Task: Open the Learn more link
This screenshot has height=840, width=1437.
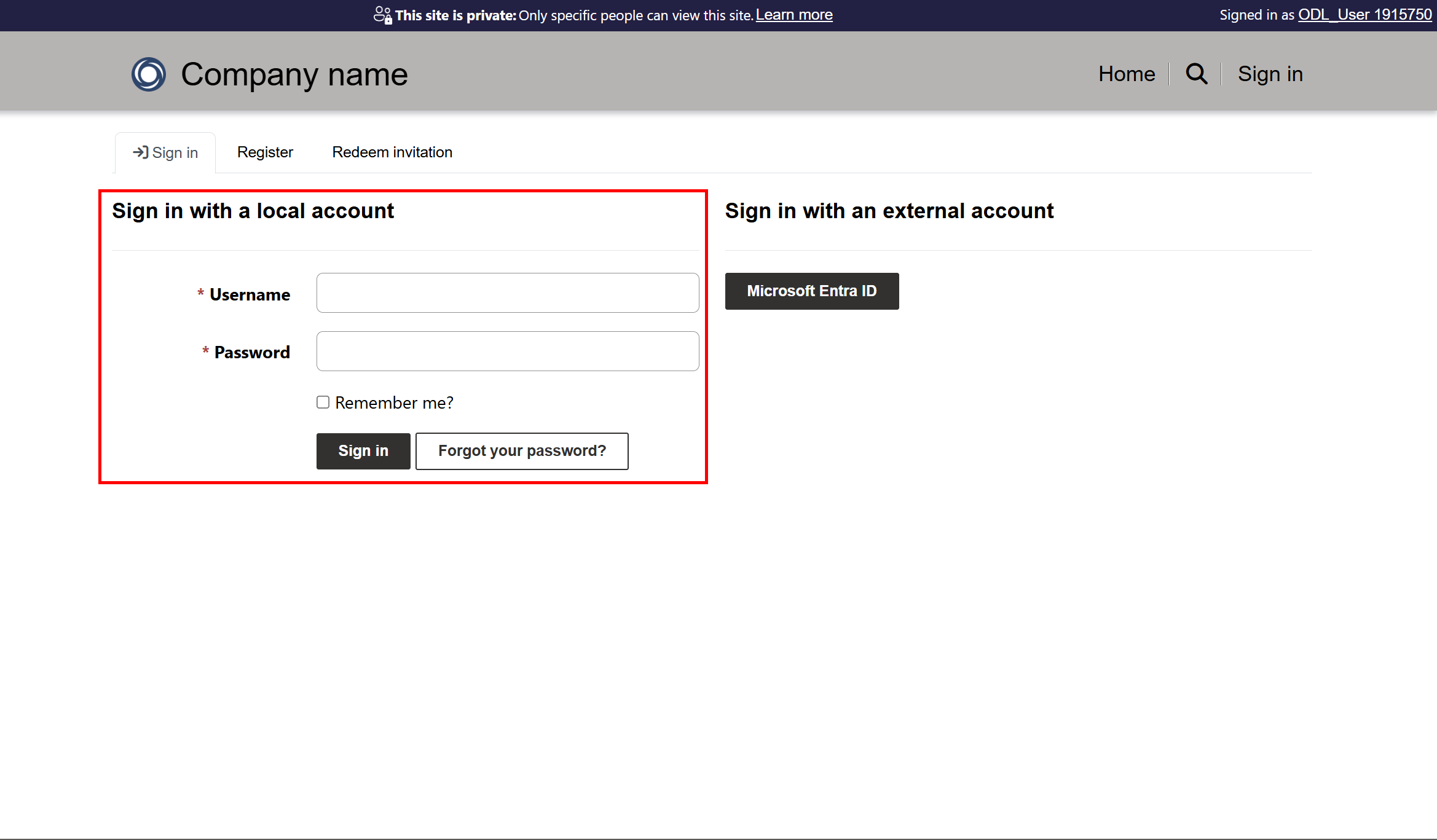Action: click(x=793, y=14)
